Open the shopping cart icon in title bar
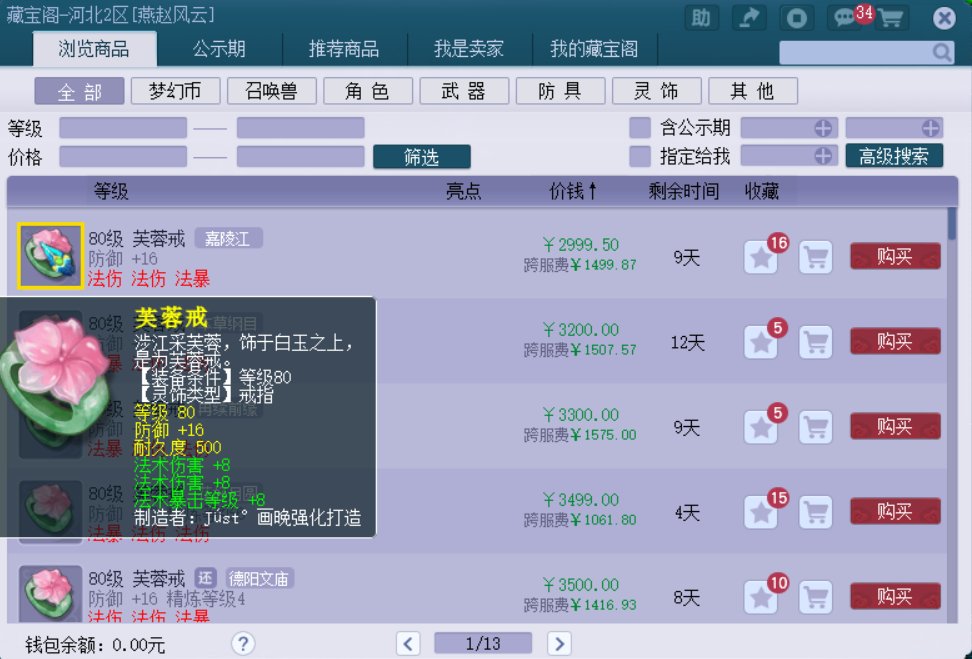972x659 pixels. tap(891, 17)
